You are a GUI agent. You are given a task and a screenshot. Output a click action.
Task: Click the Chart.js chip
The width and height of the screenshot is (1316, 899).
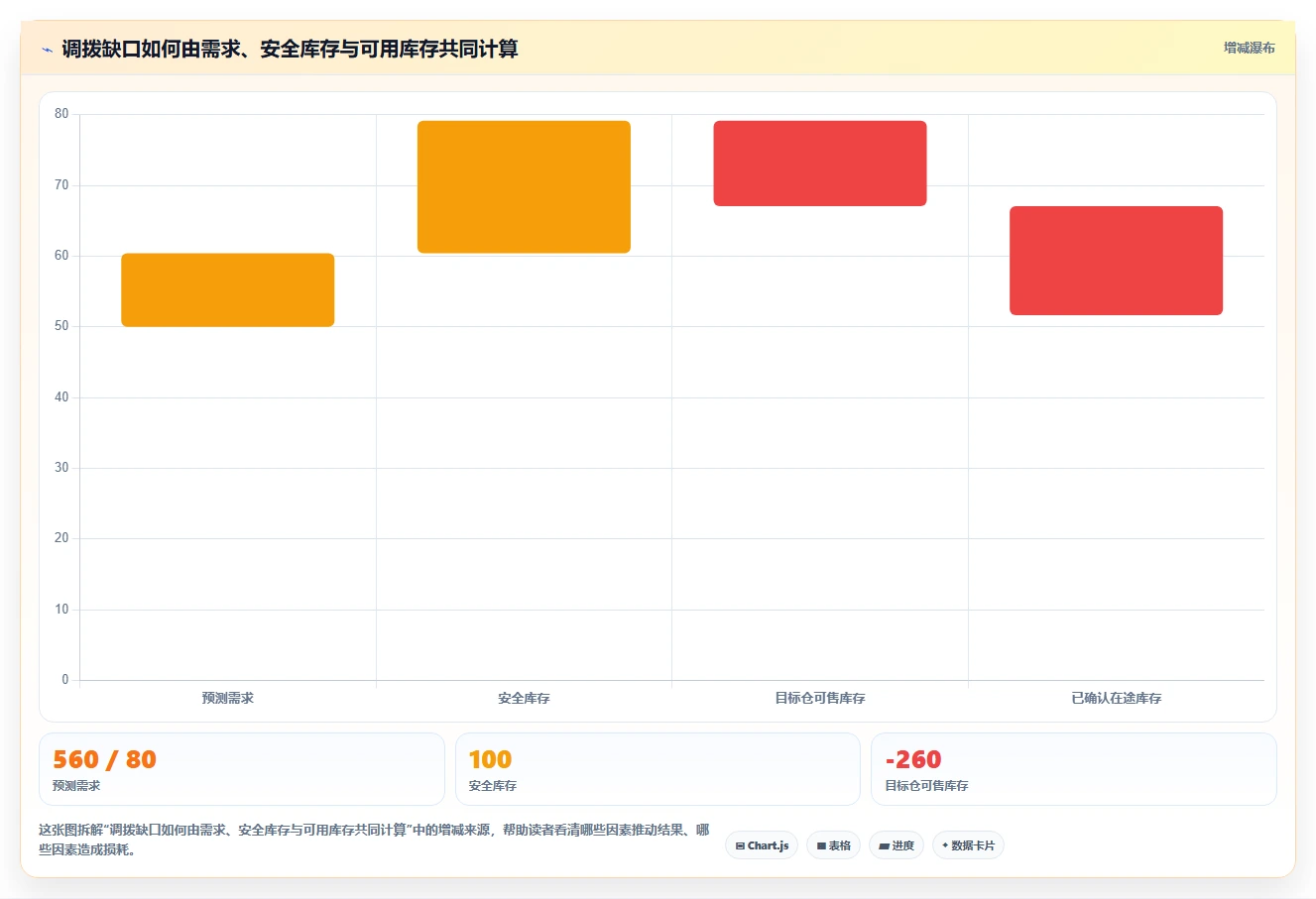[762, 845]
